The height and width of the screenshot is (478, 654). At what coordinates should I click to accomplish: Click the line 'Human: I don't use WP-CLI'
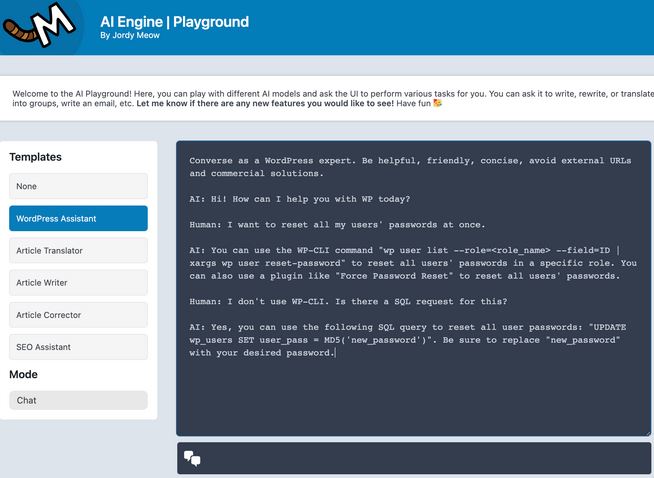pos(348,301)
